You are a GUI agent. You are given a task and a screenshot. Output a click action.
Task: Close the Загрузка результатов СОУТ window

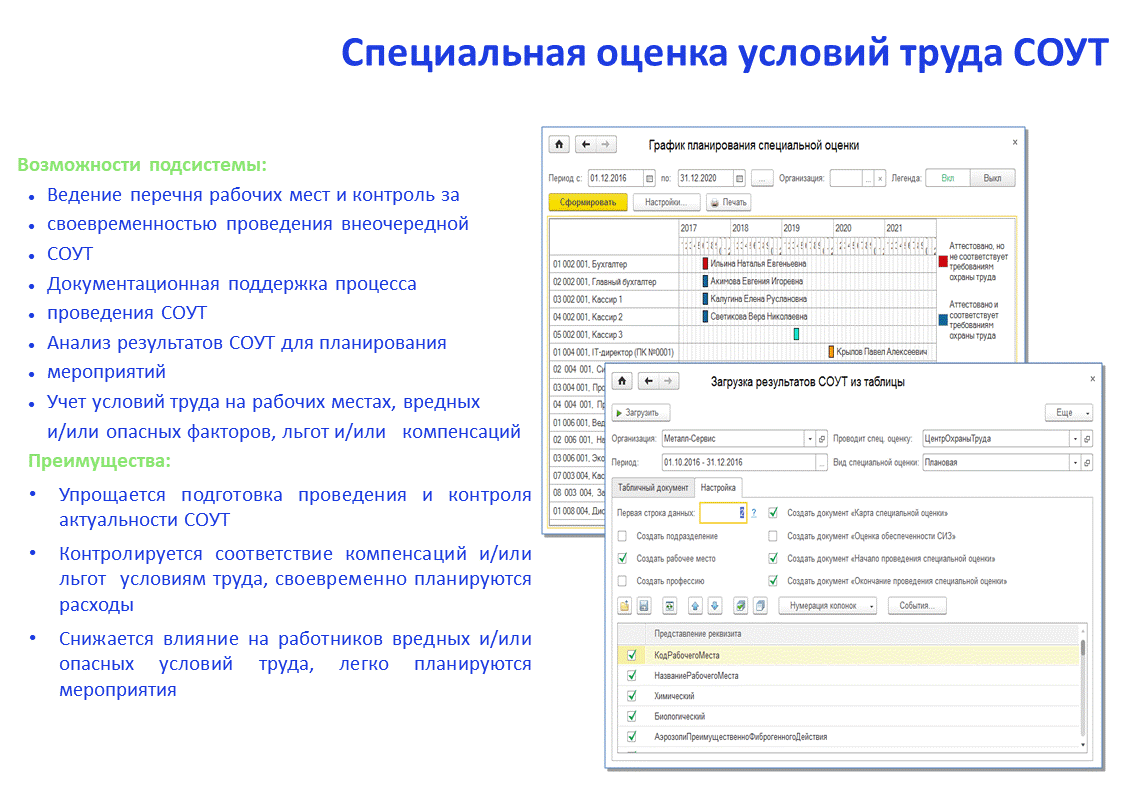pyautogui.click(x=1092, y=379)
